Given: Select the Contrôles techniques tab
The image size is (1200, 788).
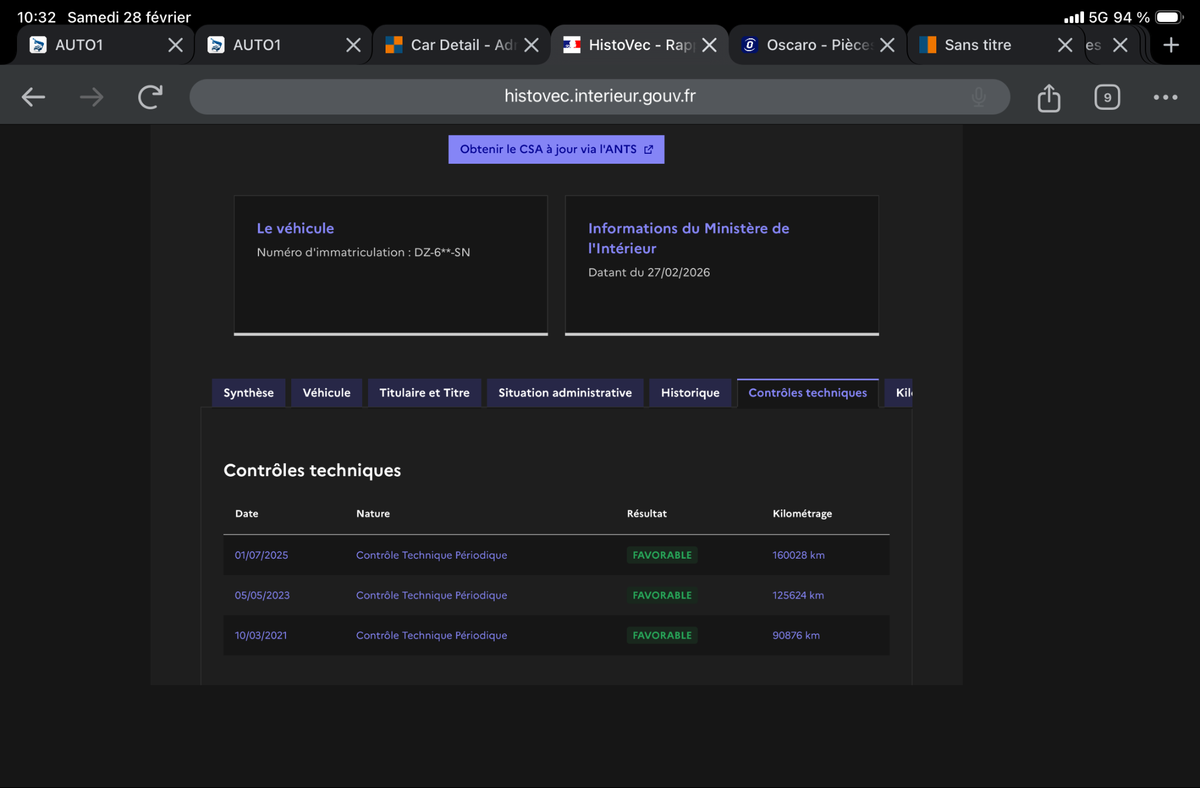Looking at the screenshot, I should pos(808,393).
